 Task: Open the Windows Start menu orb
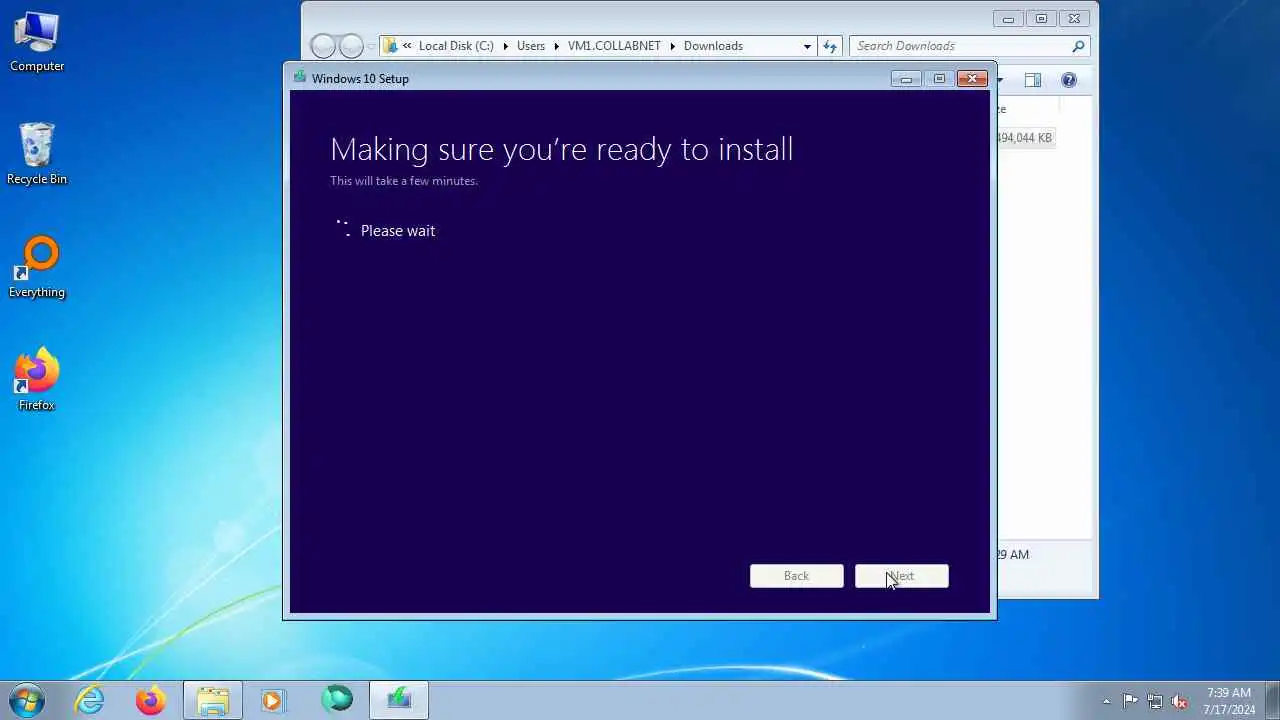click(27, 700)
